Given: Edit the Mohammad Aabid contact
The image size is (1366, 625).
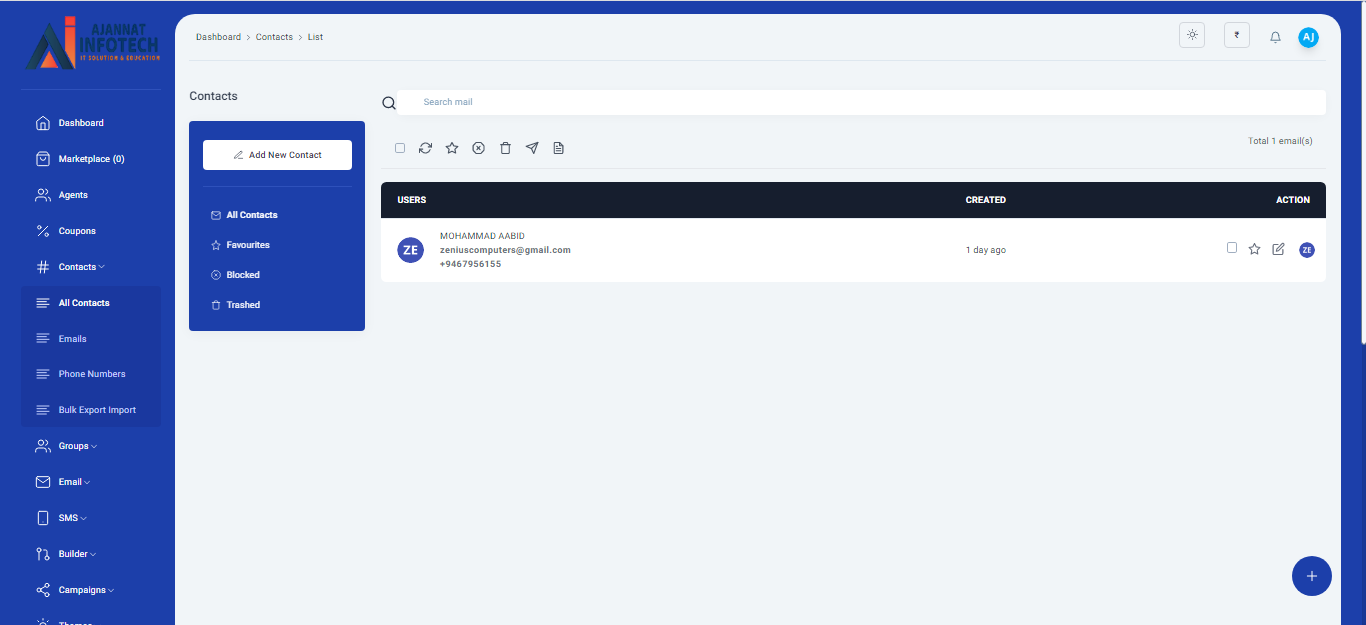Looking at the screenshot, I should 1278,249.
